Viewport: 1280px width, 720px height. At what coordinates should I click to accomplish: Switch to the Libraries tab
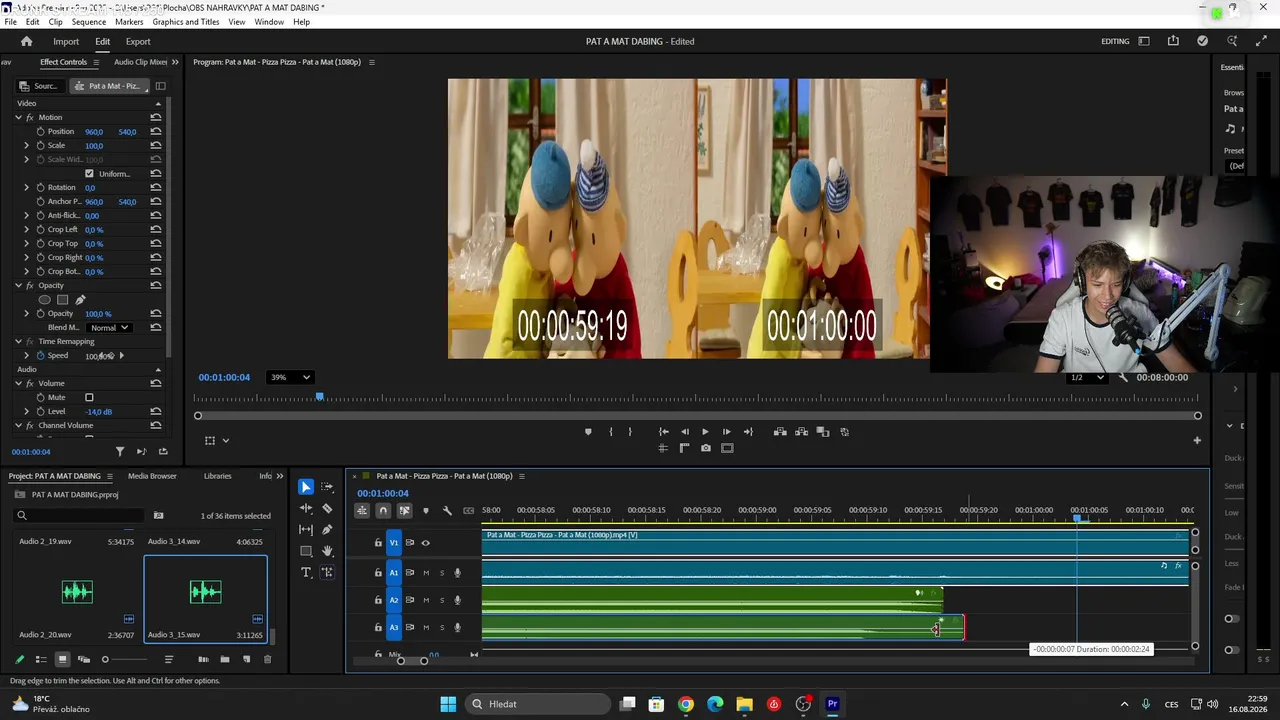click(x=217, y=476)
